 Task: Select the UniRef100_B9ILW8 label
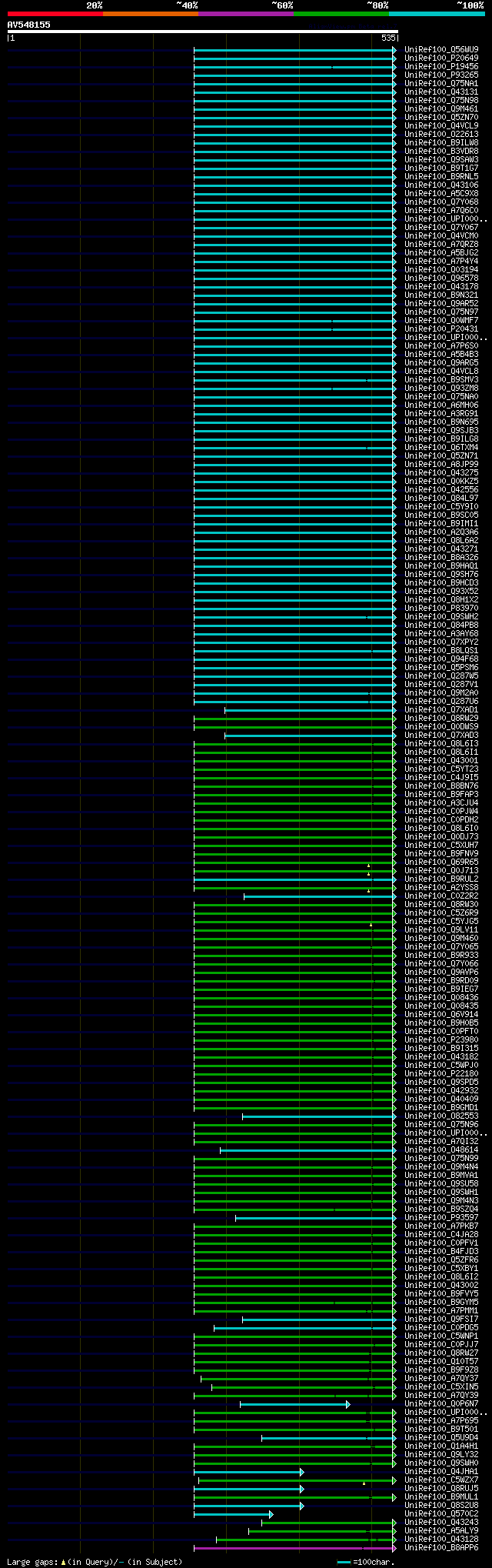point(441,142)
